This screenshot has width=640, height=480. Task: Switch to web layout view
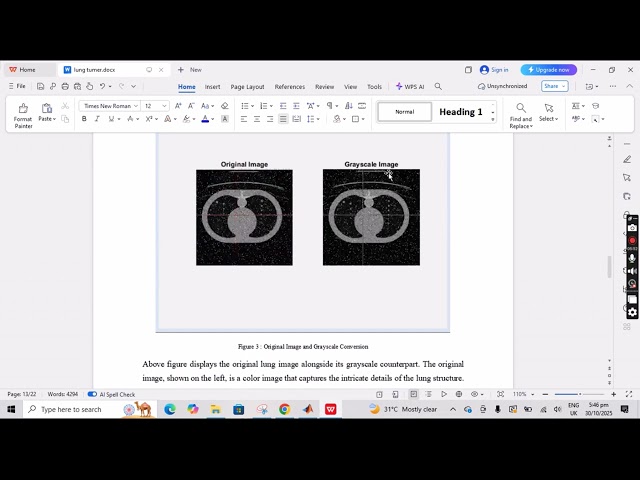point(459,394)
